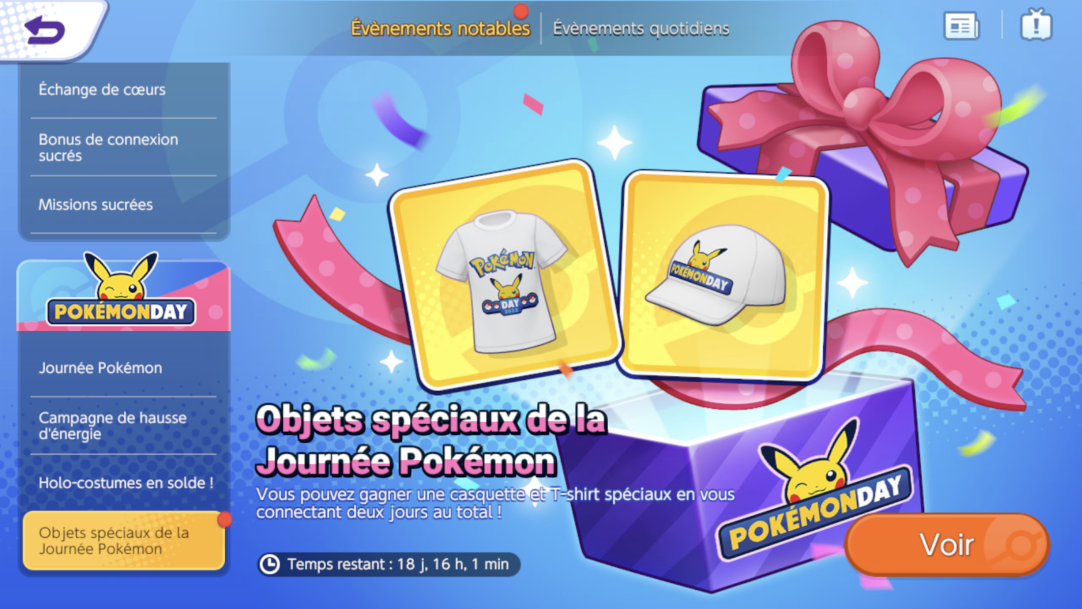Screen dimensions: 1082x609
Task: Tap the Pokémon Day T-shirt item card
Action: point(504,276)
